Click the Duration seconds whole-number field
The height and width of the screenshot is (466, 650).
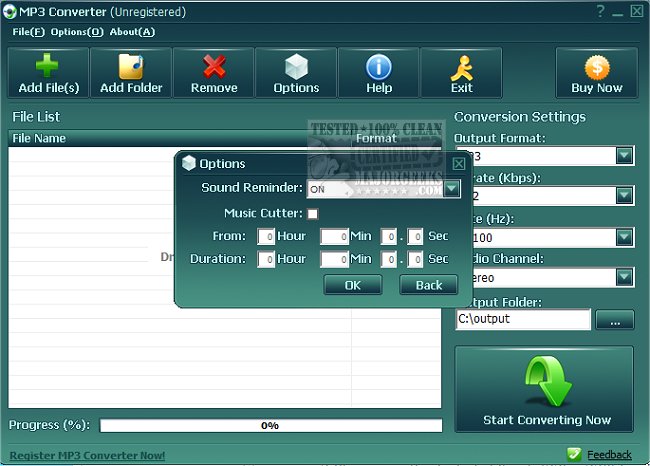coord(388,259)
